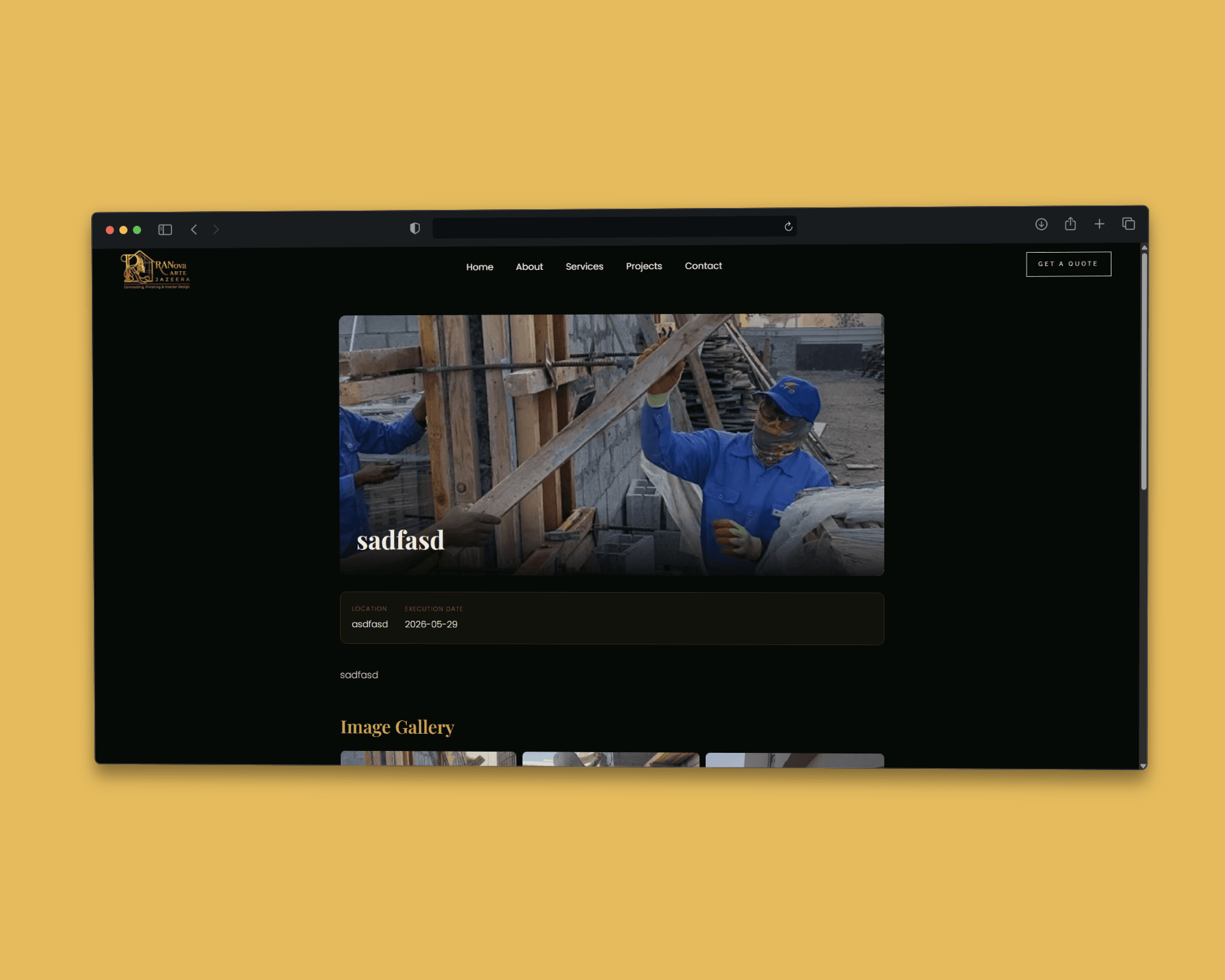Screen dimensions: 1225x980
Task: Maximize the window with green button
Action: point(137,230)
